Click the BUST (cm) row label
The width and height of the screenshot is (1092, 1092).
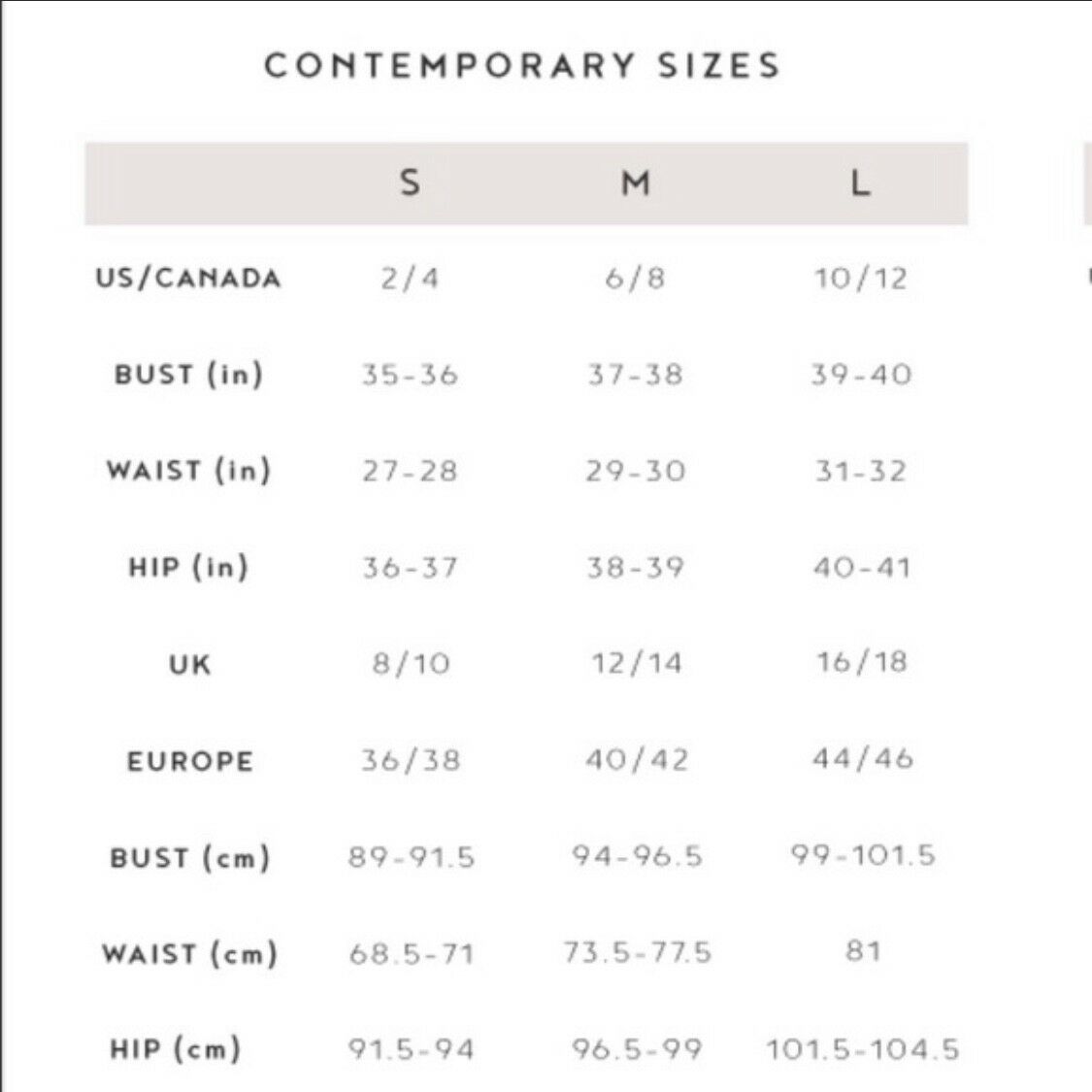coord(190,857)
